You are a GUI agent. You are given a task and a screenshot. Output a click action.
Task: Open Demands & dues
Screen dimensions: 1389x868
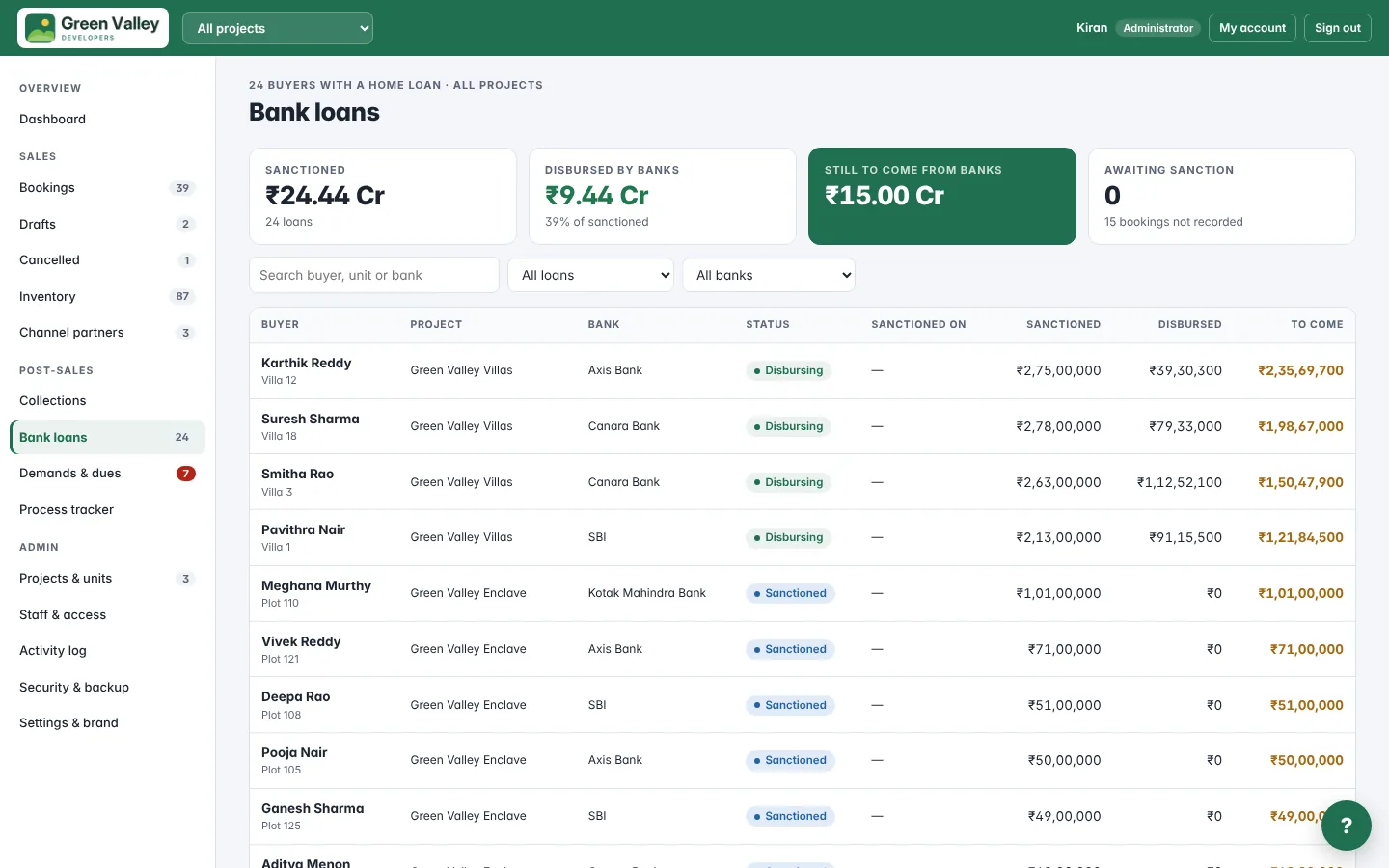pos(107,474)
